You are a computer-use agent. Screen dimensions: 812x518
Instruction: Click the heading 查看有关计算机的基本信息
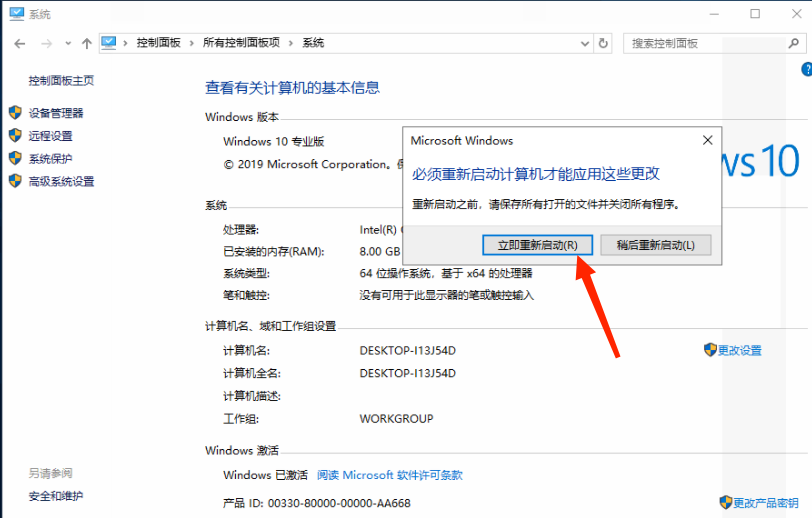click(x=292, y=88)
